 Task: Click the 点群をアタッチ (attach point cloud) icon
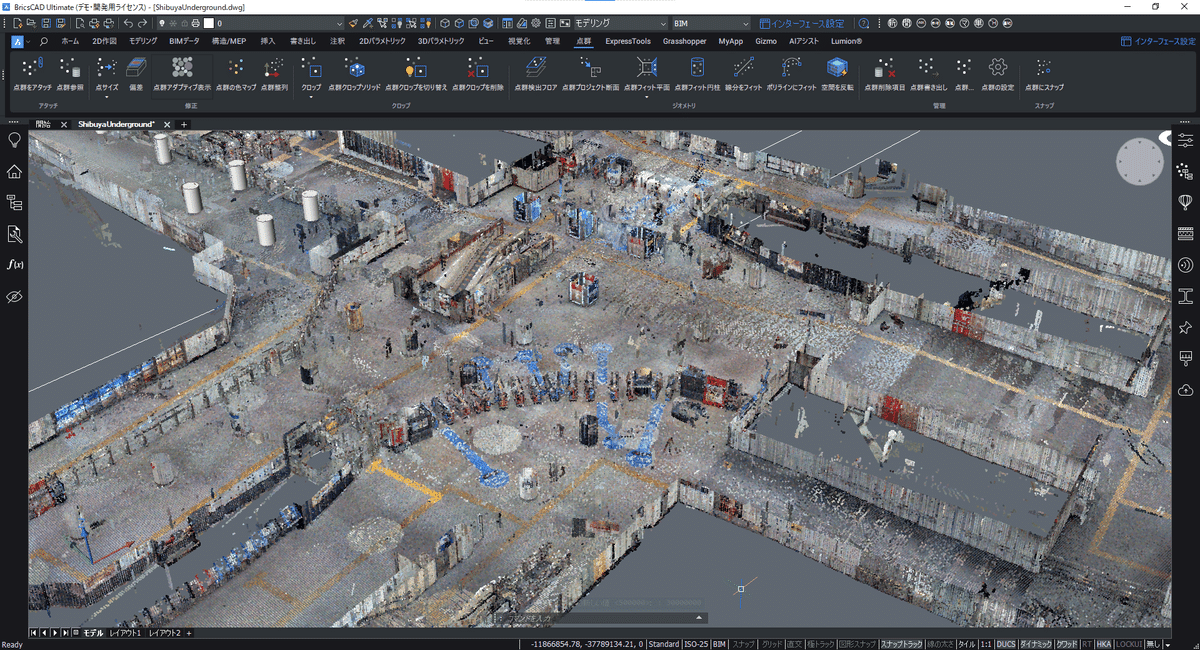(x=32, y=68)
